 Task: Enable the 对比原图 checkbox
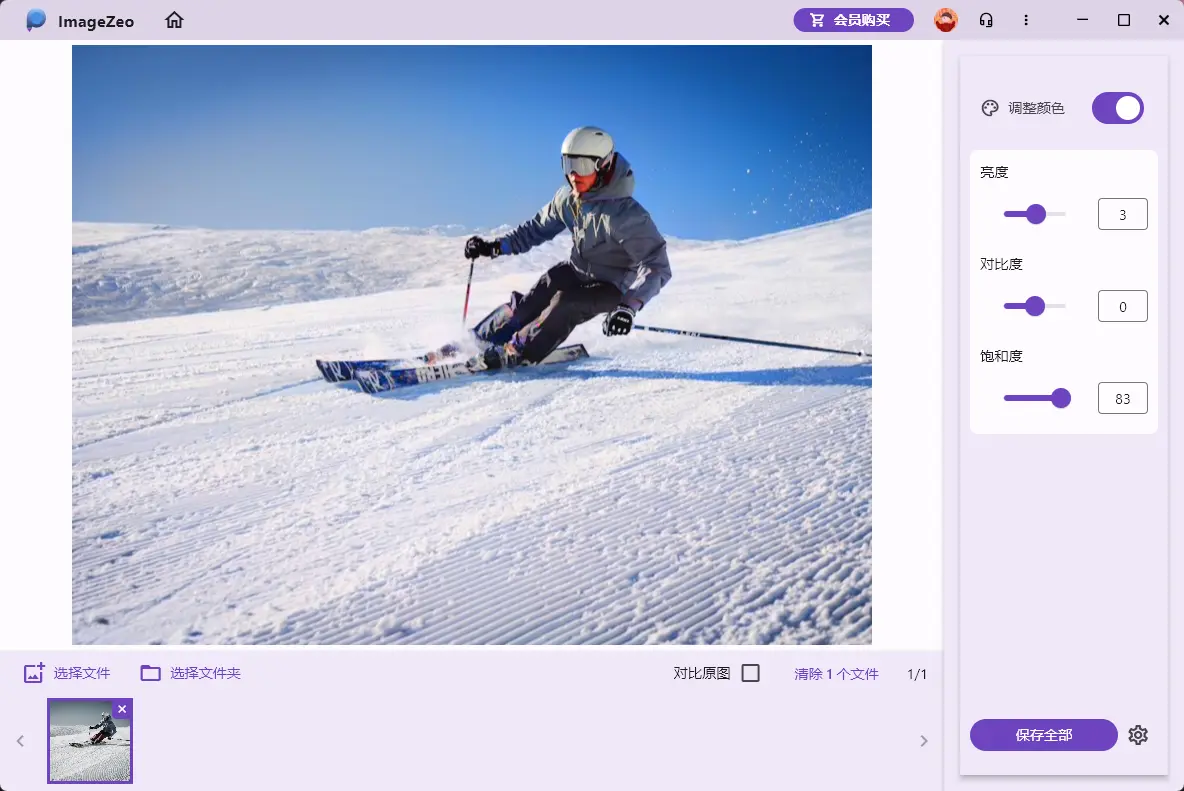click(751, 673)
